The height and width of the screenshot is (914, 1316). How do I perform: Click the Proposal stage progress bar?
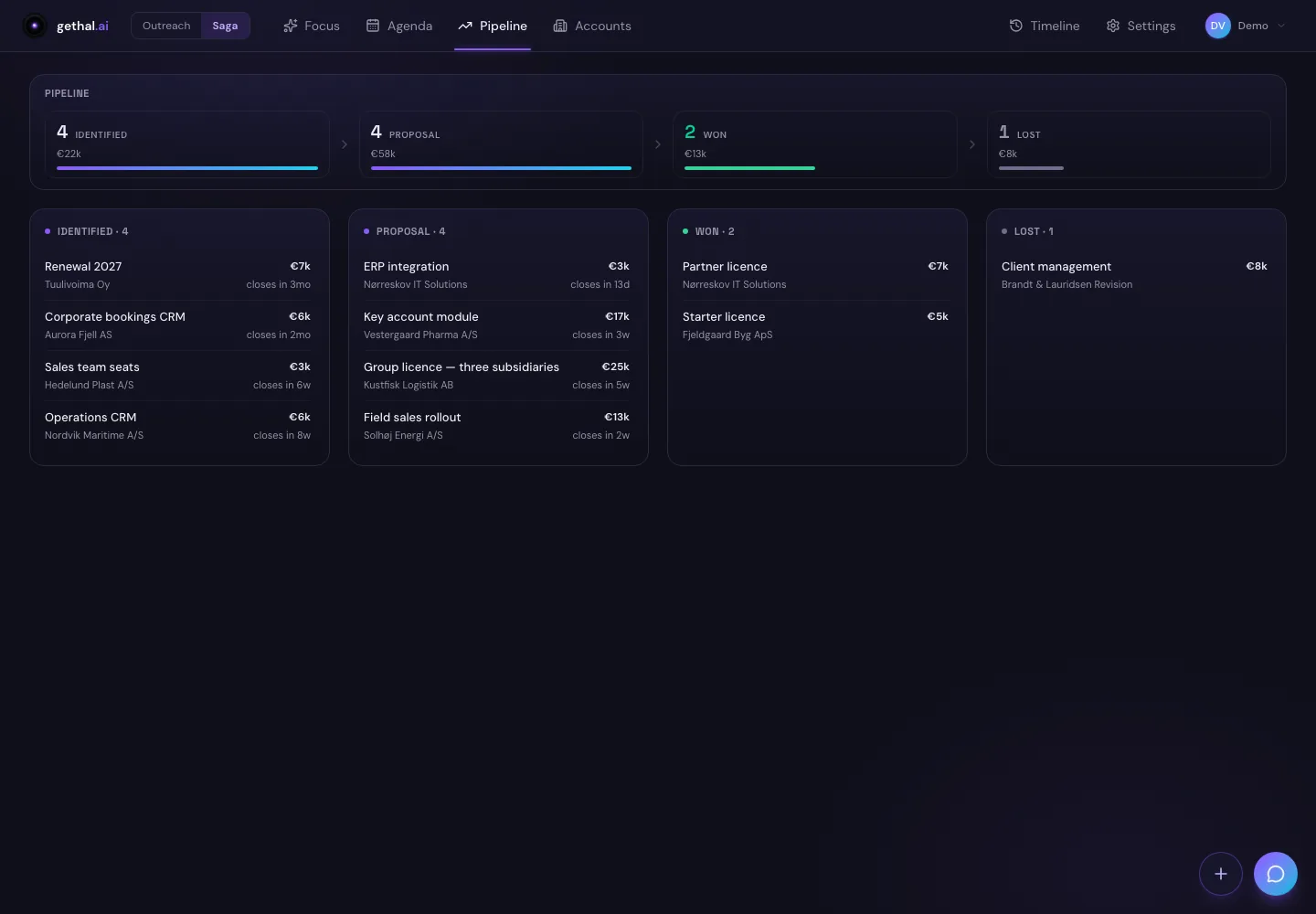click(501, 168)
